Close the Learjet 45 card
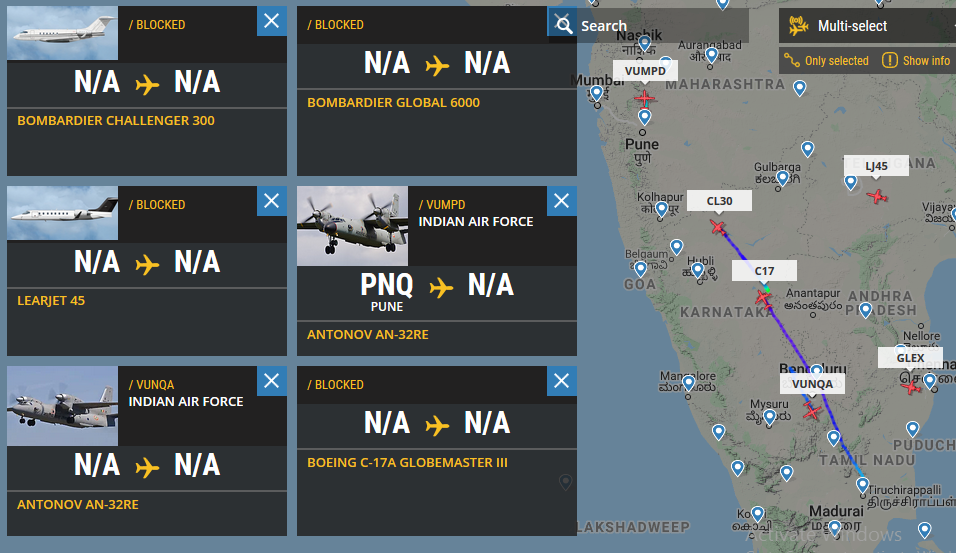This screenshot has width=956, height=553. pos(272,201)
